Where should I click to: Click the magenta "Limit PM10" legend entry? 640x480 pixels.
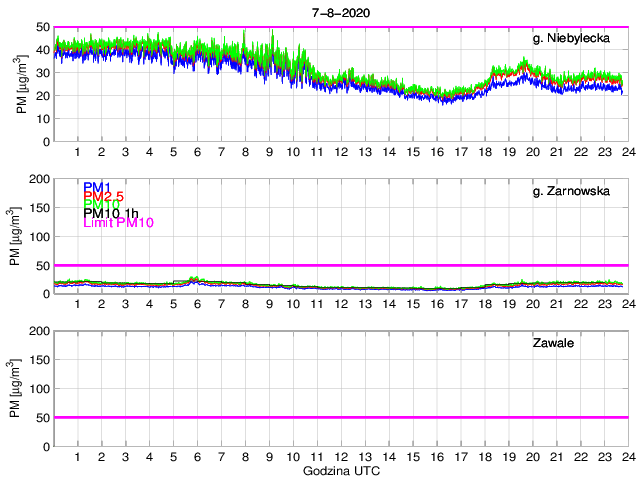point(118,222)
